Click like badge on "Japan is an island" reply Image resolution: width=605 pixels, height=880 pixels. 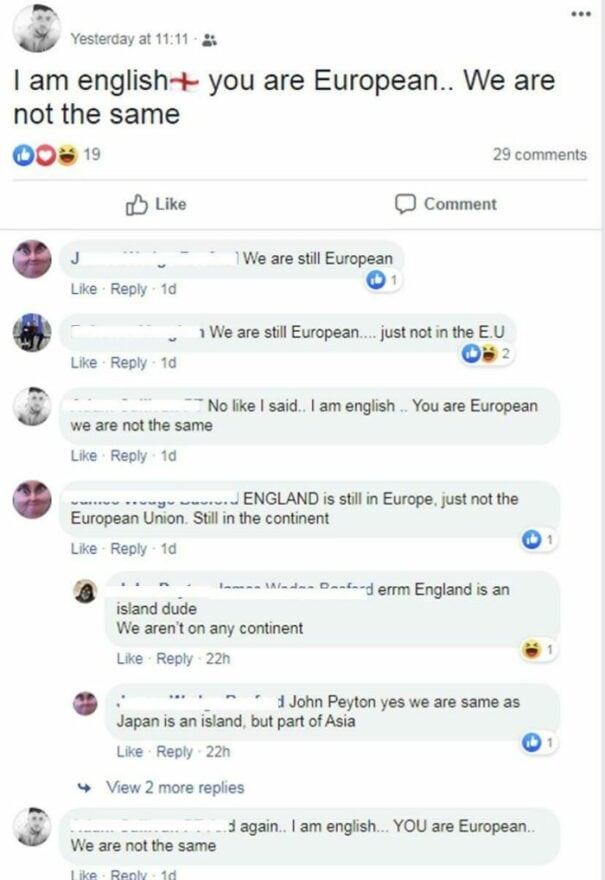point(539,743)
